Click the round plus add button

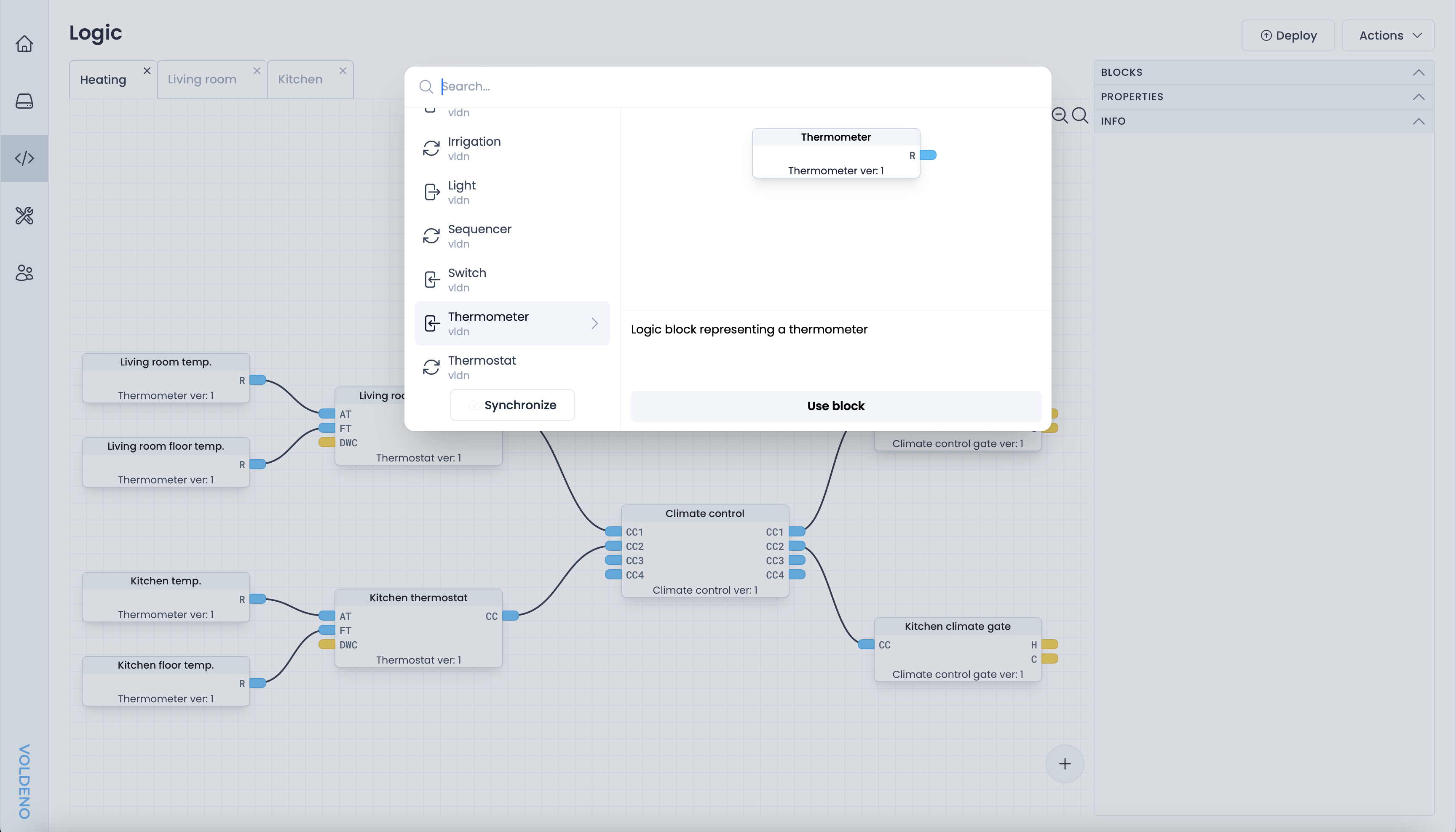1065,764
